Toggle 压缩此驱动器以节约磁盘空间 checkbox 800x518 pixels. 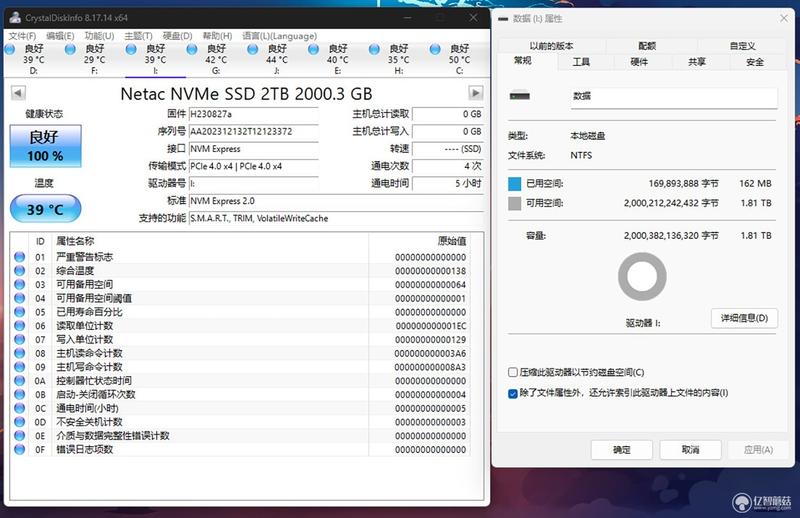(513, 372)
